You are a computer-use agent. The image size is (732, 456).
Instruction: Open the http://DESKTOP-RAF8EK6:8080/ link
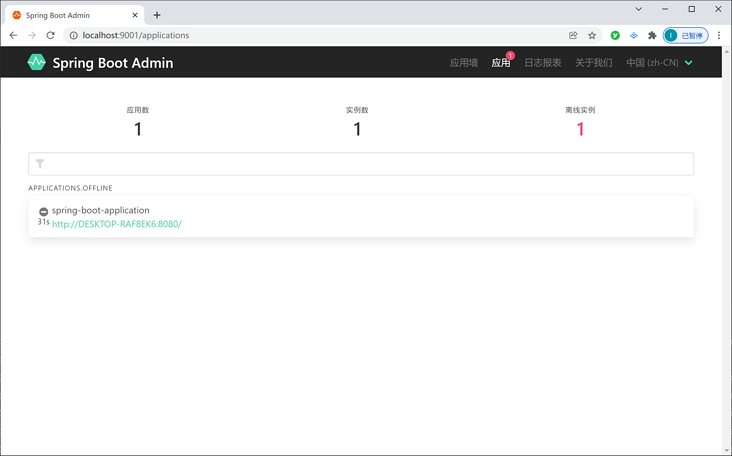point(117,224)
